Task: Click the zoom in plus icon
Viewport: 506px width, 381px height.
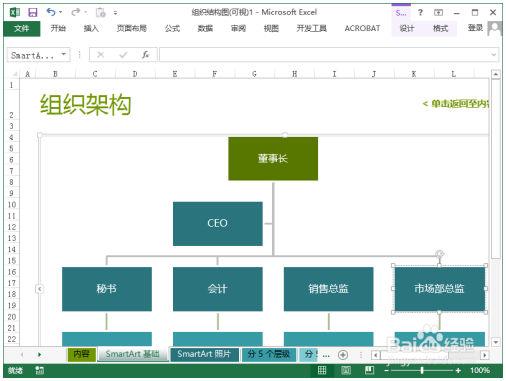Action: point(458,370)
